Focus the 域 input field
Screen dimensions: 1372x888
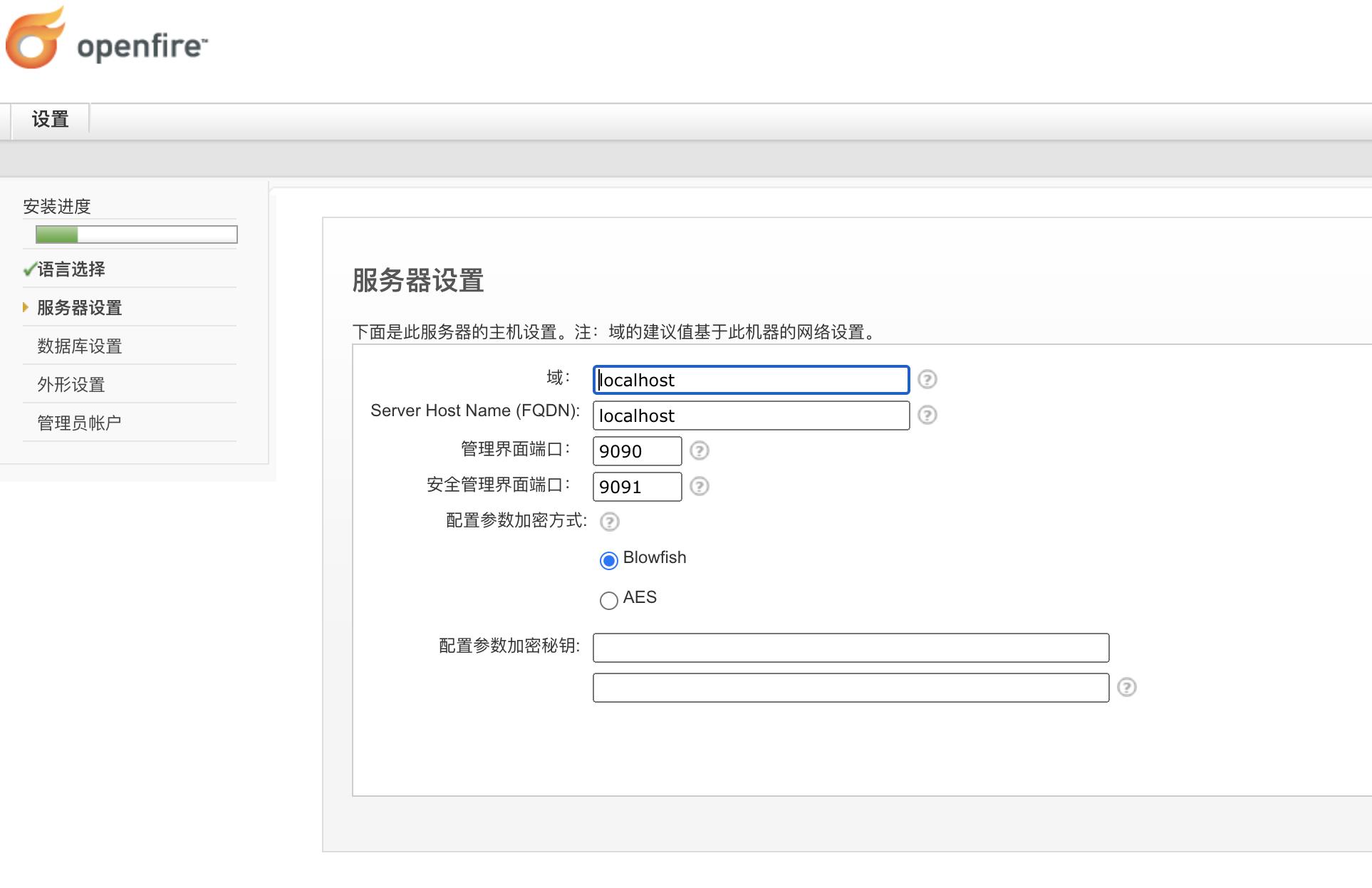click(751, 380)
